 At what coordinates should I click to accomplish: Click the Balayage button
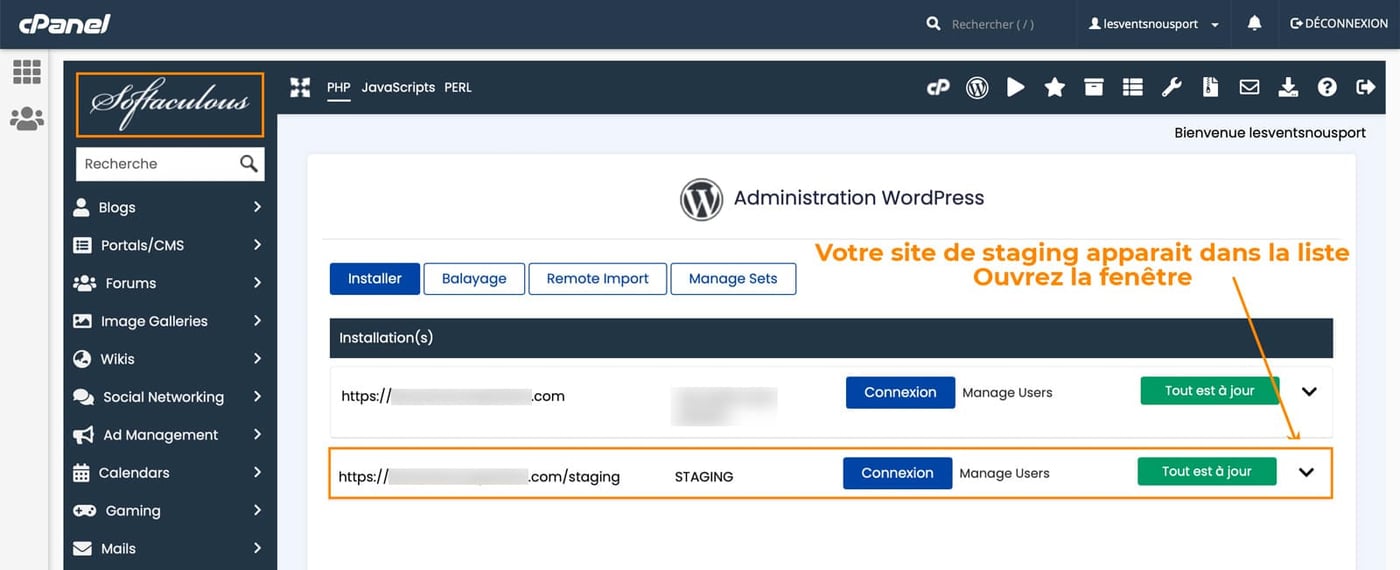(x=474, y=279)
